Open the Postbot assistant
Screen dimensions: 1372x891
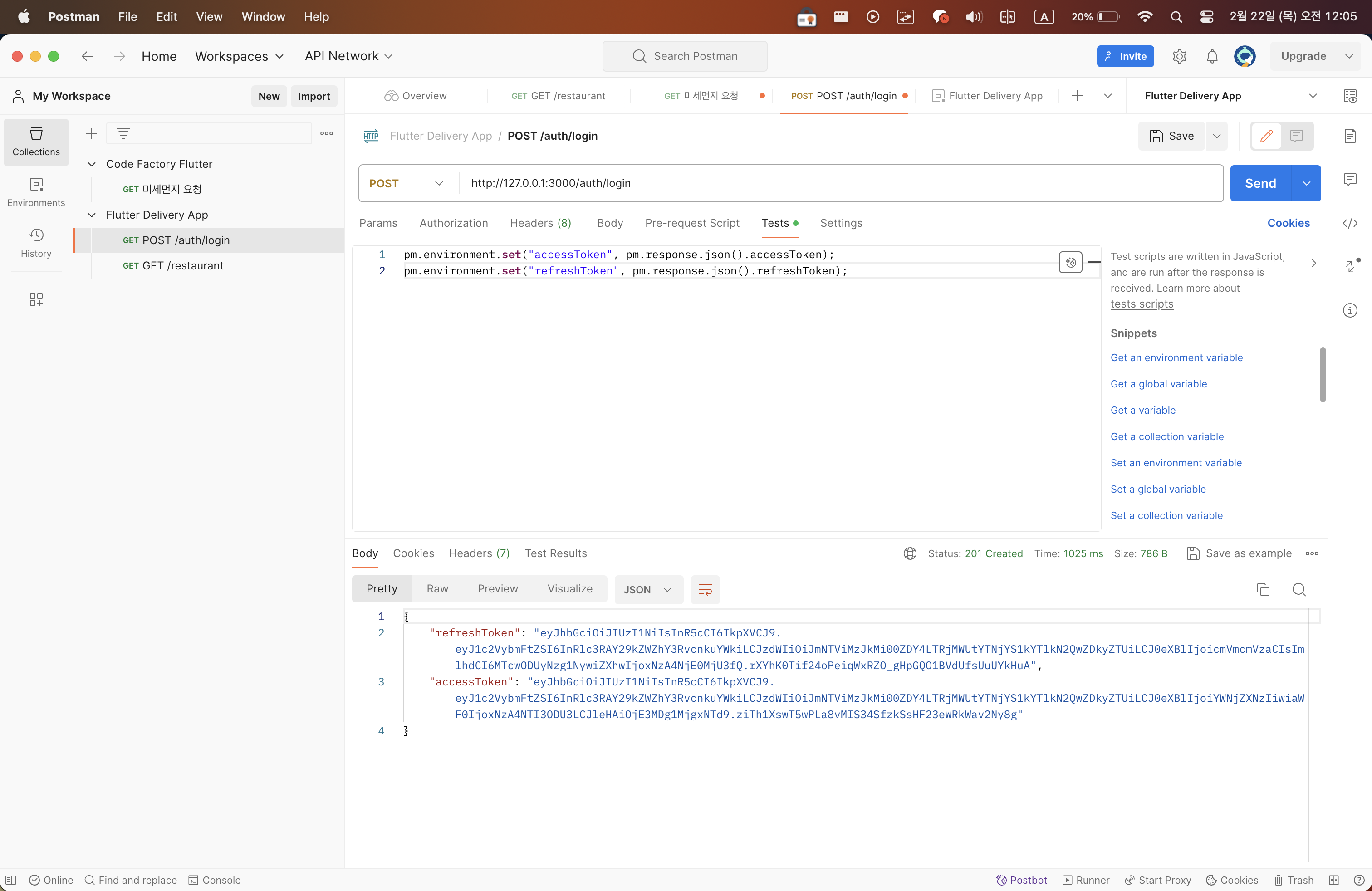click(1021, 880)
